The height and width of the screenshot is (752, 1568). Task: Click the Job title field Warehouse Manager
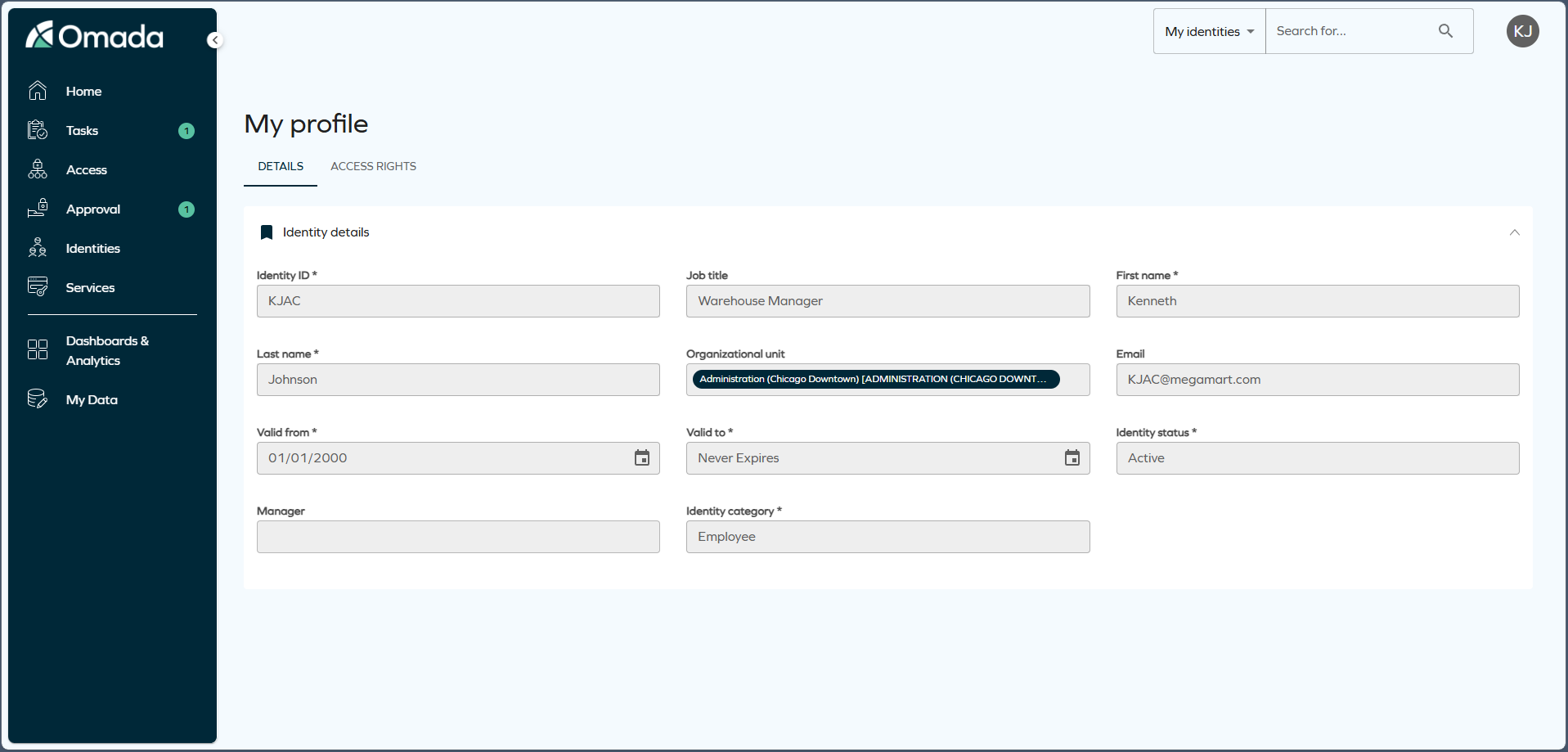(x=887, y=301)
